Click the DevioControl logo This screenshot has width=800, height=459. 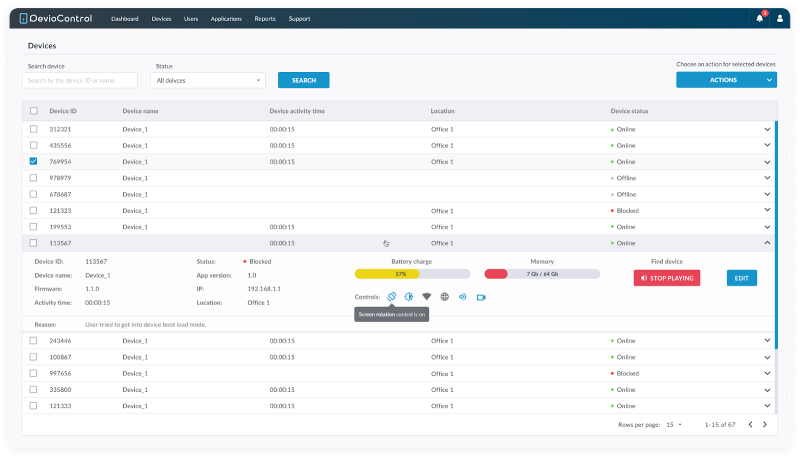click(56, 19)
